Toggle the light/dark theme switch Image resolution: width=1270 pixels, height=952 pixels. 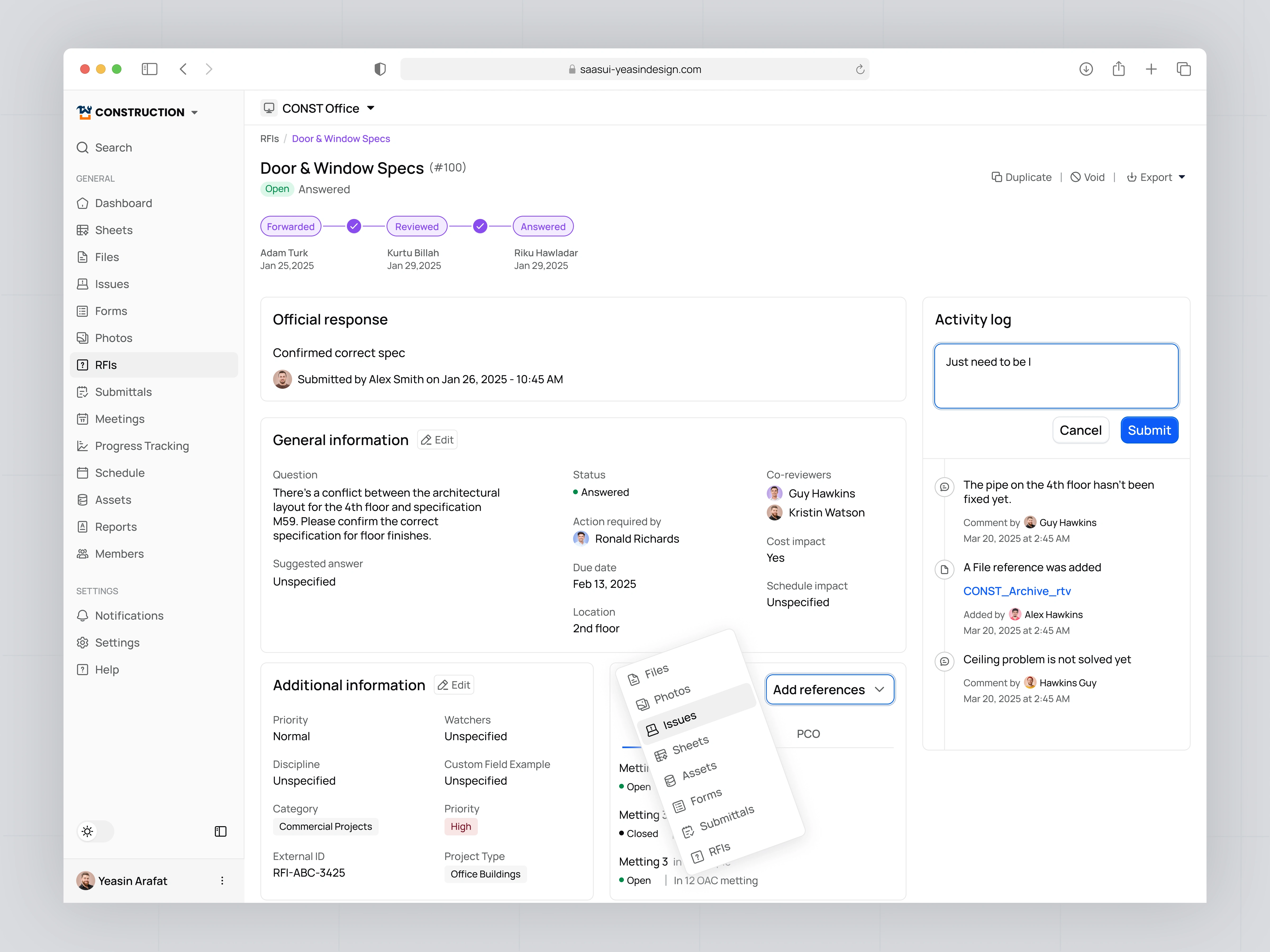pyautogui.click(x=95, y=831)
